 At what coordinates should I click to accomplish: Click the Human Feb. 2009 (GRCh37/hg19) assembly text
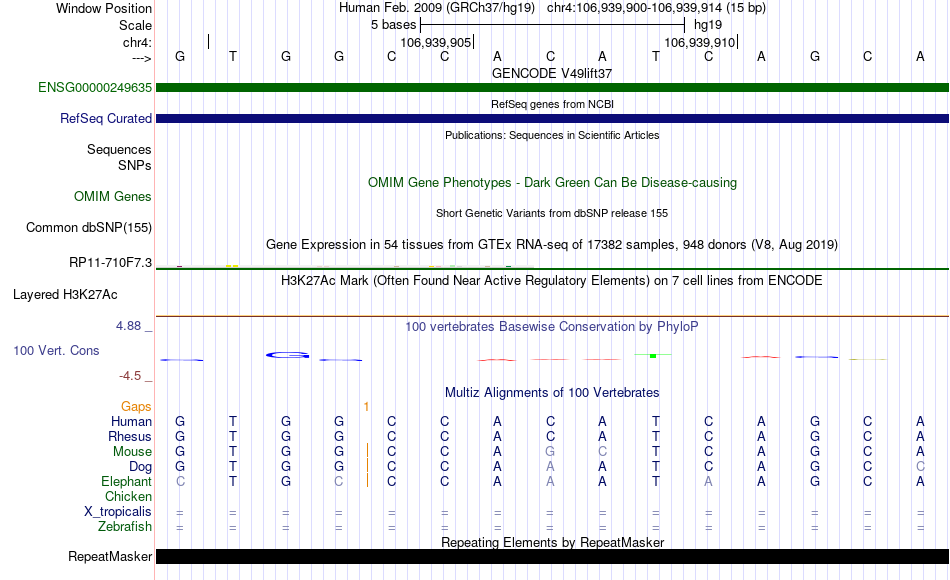437,8
